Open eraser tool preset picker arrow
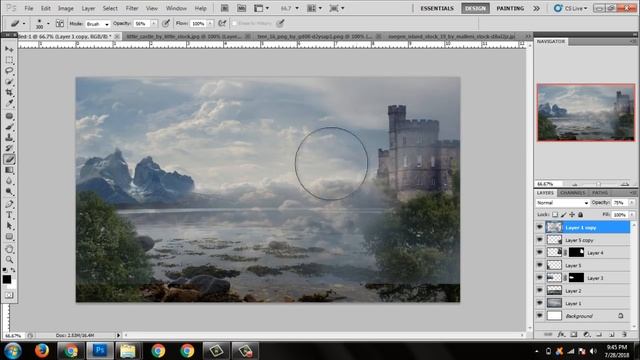 [x=24, y=24]
